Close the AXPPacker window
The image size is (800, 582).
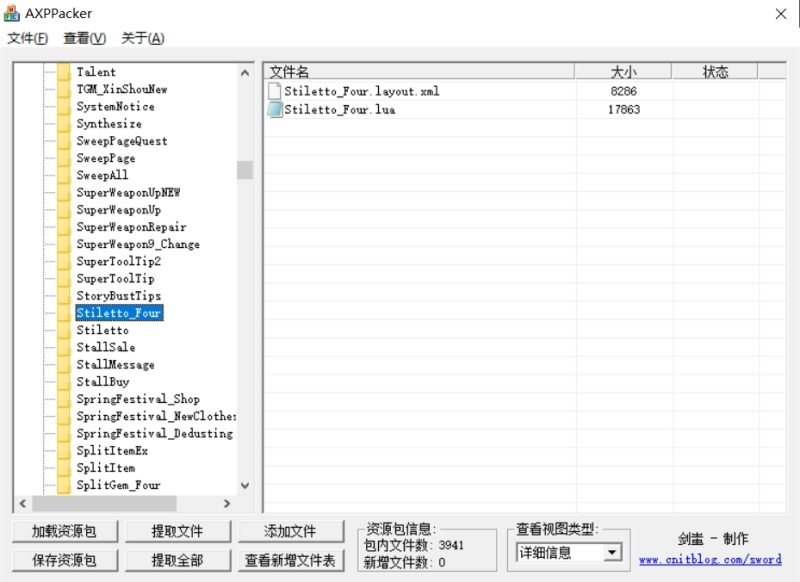(x=781, y=14)
